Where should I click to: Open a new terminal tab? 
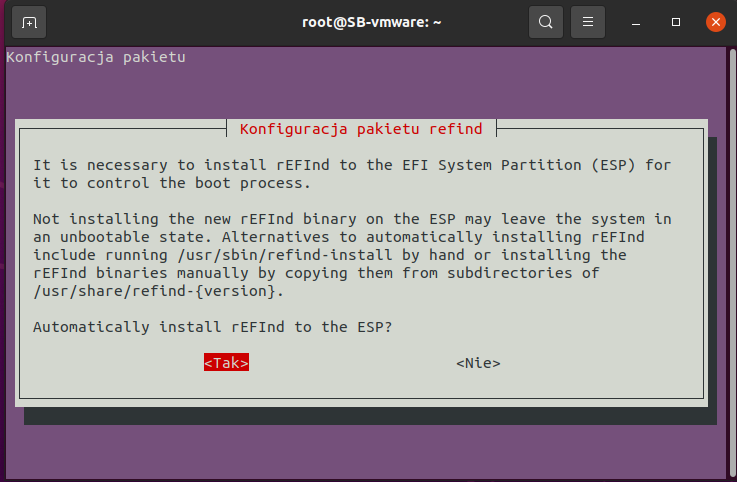29,21
